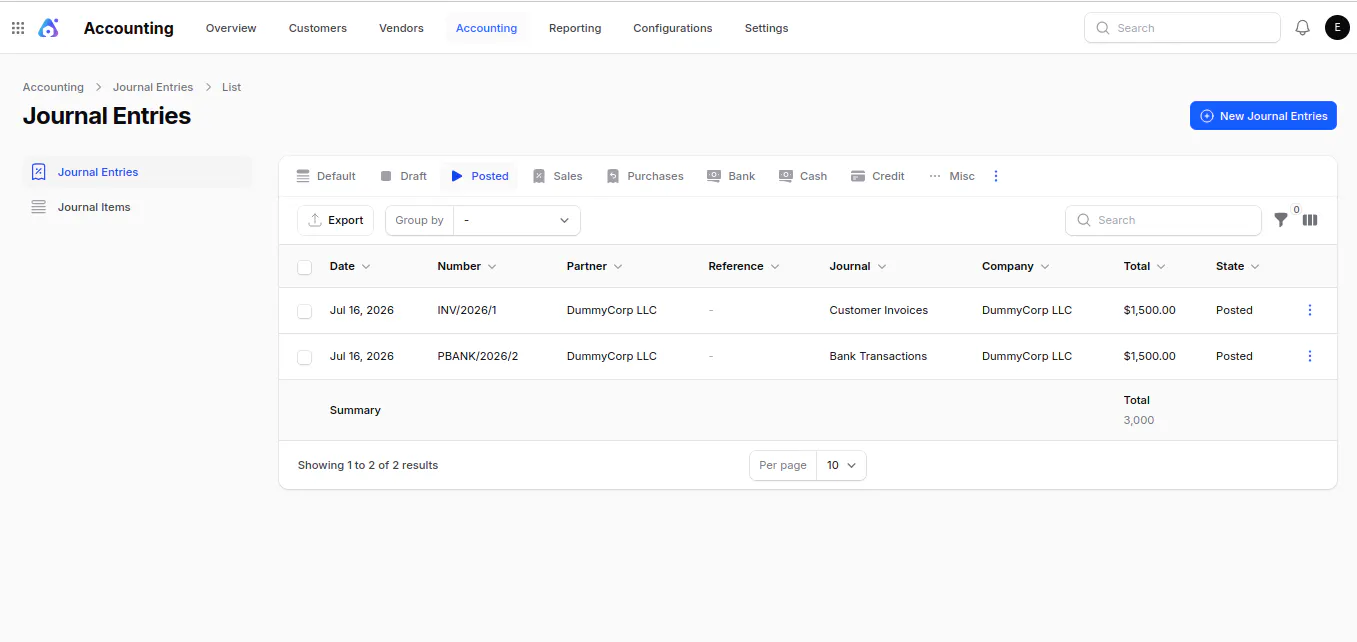Expand the Per page dropdown
This screenshot has height=642, width=1357.
[841, 465]
